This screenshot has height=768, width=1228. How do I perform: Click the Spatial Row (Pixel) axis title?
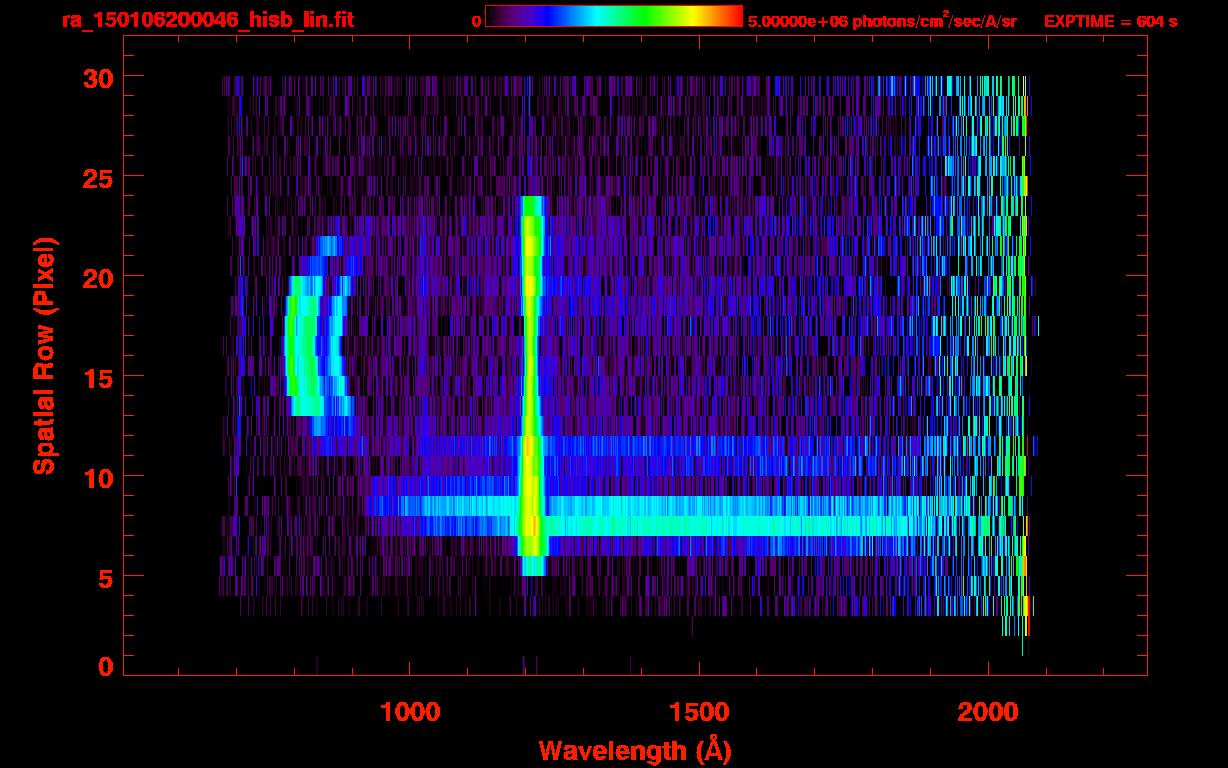point(45,356)
